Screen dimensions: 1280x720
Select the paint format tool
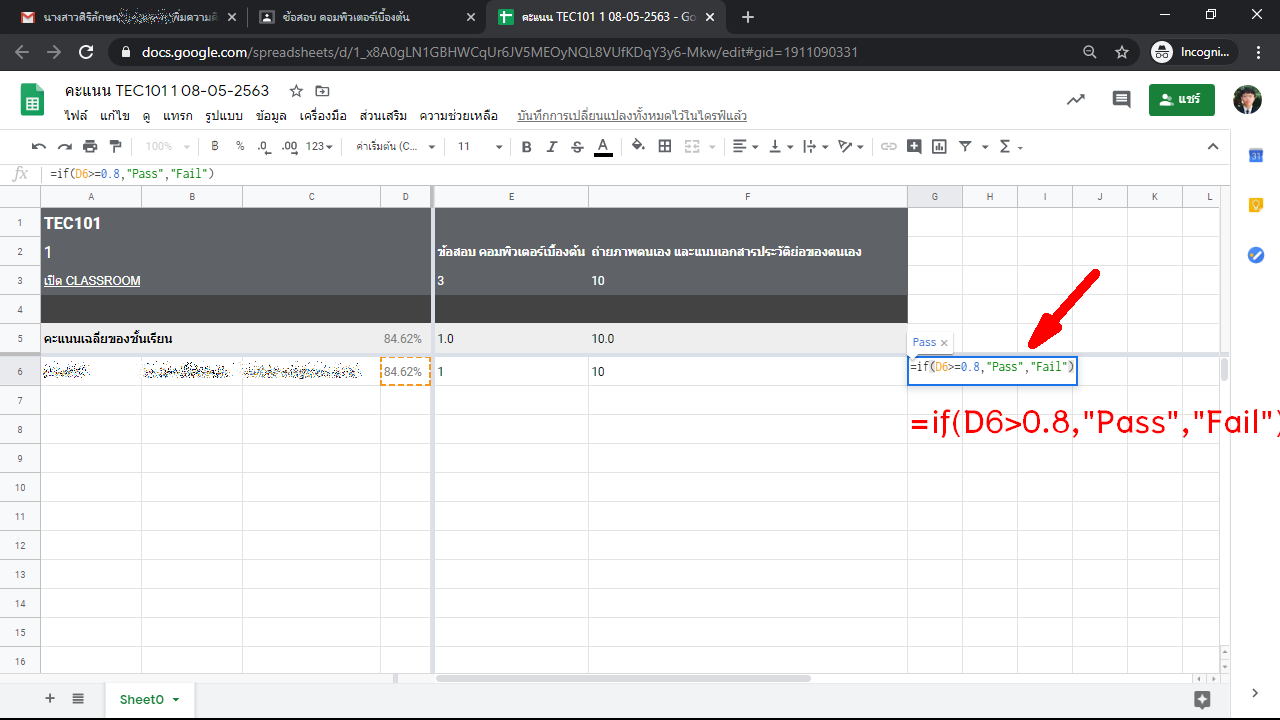[x=115, y=147]
